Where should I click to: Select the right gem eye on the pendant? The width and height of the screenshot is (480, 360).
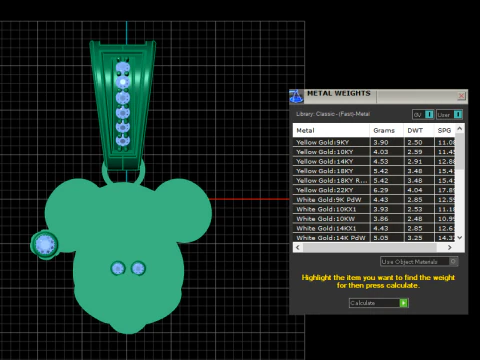[x=138, y=268]
